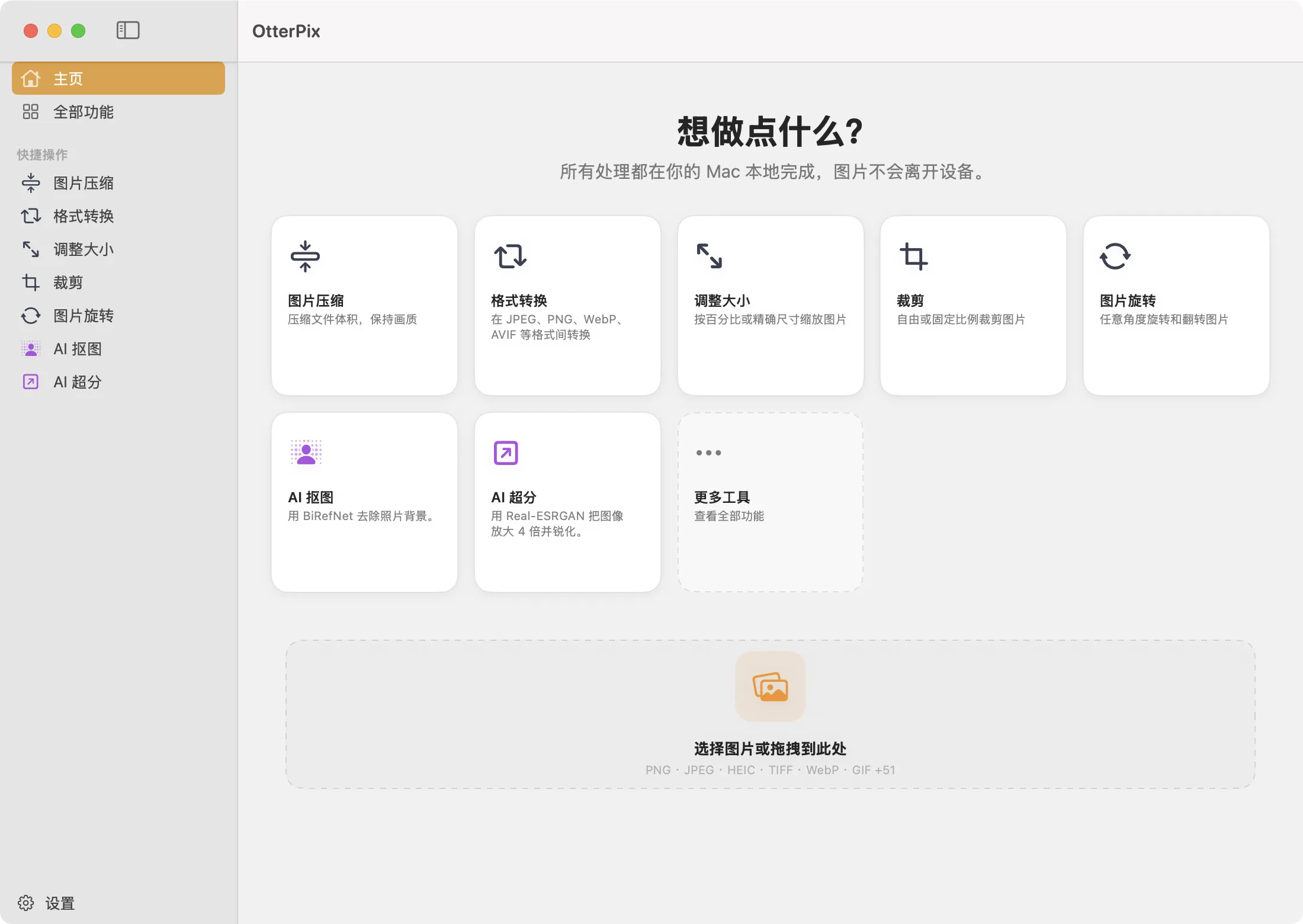Screen dimensions: 1303x924
Task: Open 裁剪 label in the sidebar
Action: [x=68, y=283]
